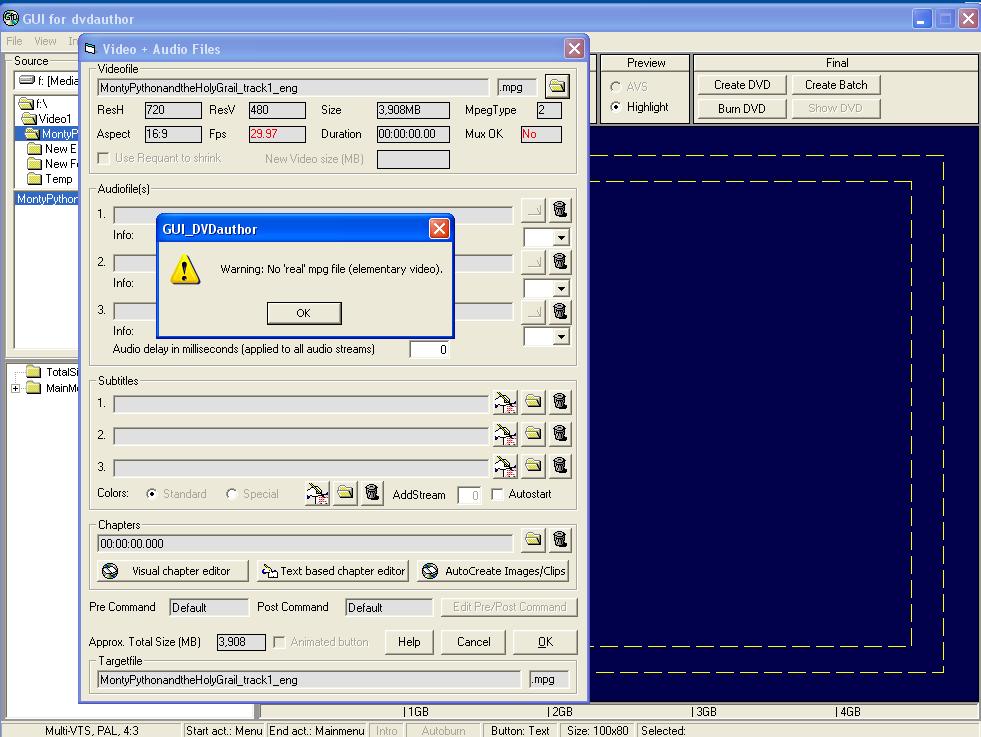Delete subtitle 1 with trash icon

[560, 402]
